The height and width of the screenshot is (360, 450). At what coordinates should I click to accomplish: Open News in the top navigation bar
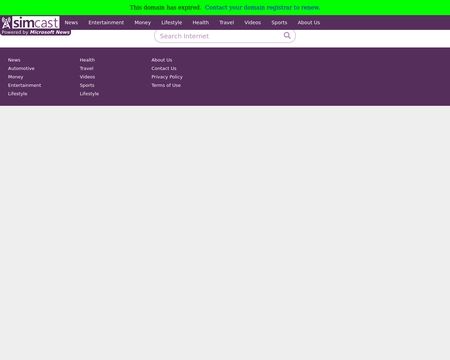tap(71, 23)
